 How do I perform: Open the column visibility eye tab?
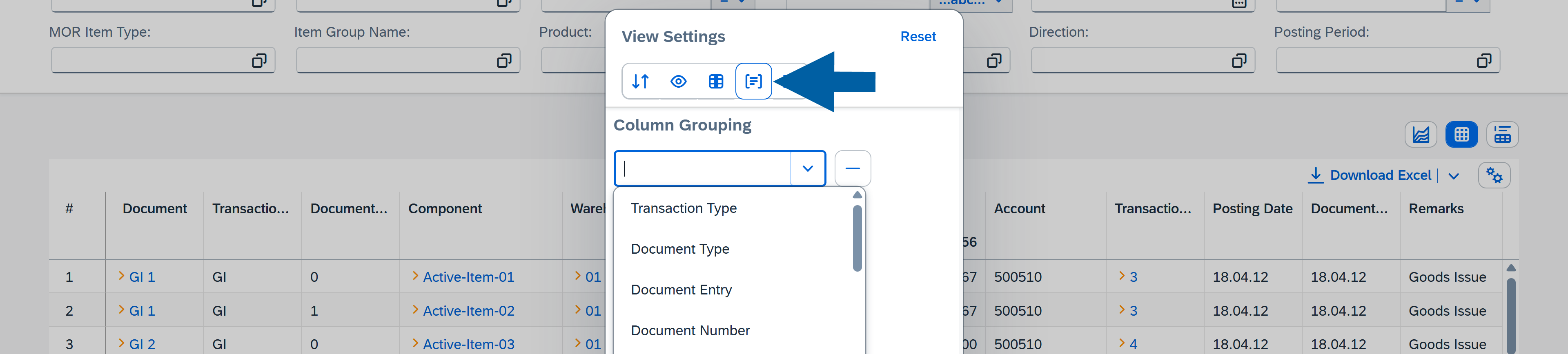(678, 81)
